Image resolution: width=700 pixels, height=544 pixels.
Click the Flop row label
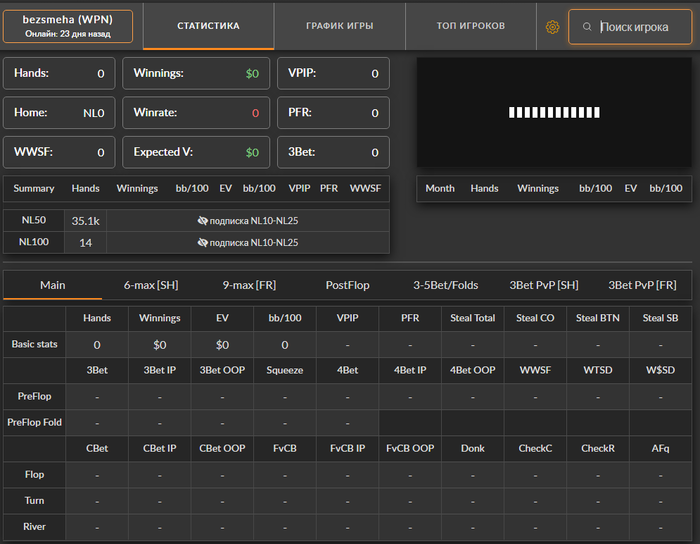pos(34,474)
